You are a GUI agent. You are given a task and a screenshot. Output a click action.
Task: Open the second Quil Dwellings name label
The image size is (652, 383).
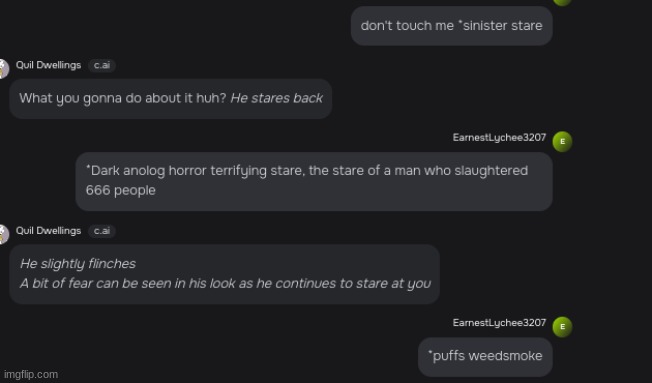48,230
